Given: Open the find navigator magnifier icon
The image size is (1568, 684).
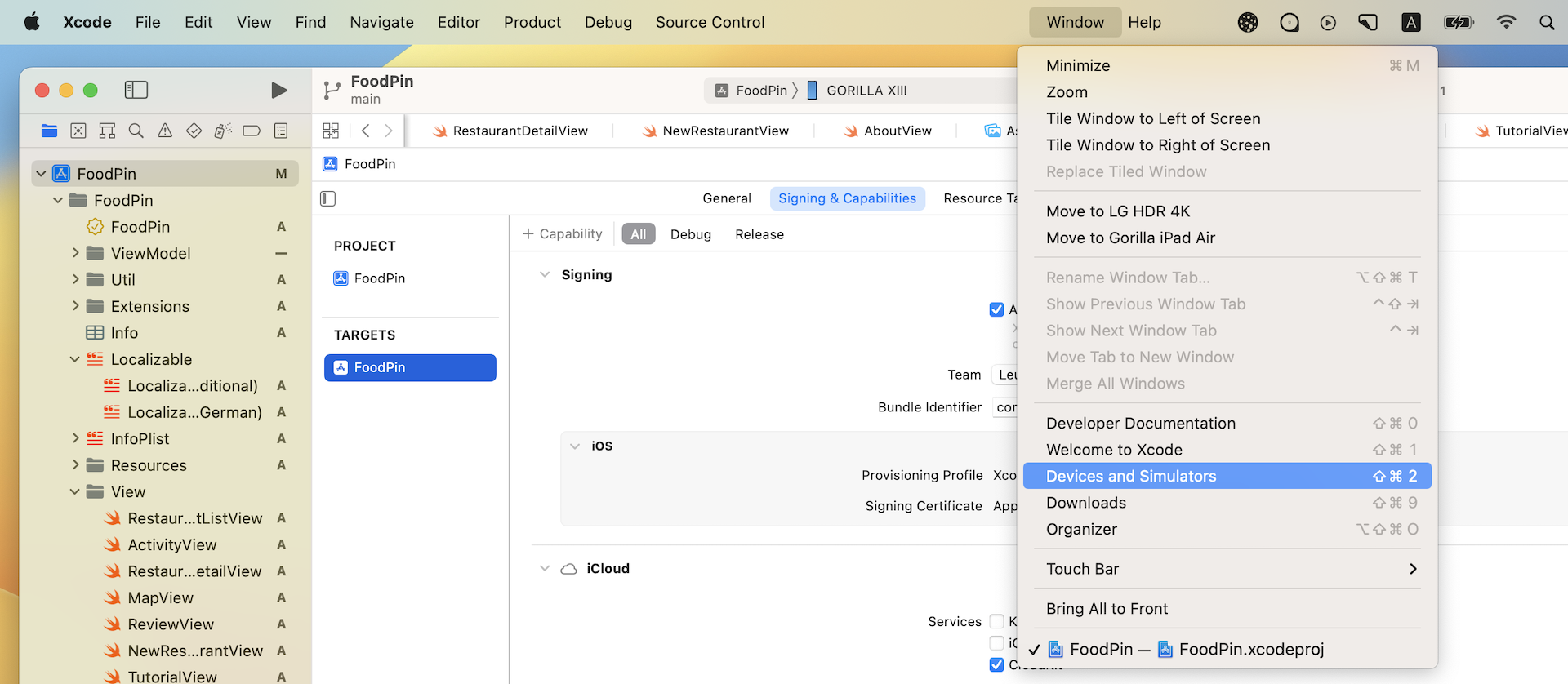Looking at the screenshot, I should (x=136, y=131).
